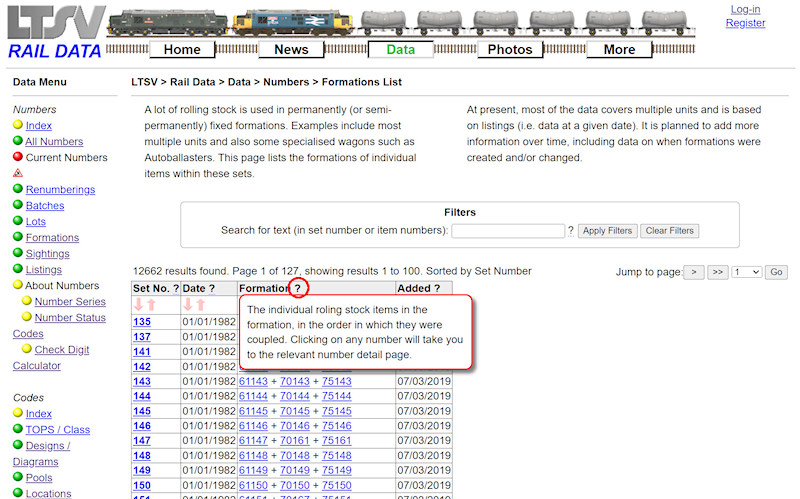Sort Set No. column ascending with up arrow
Image resolution: width=800 pixels, height=499 pixels.
pyautogui.click(x=151, y=305)
